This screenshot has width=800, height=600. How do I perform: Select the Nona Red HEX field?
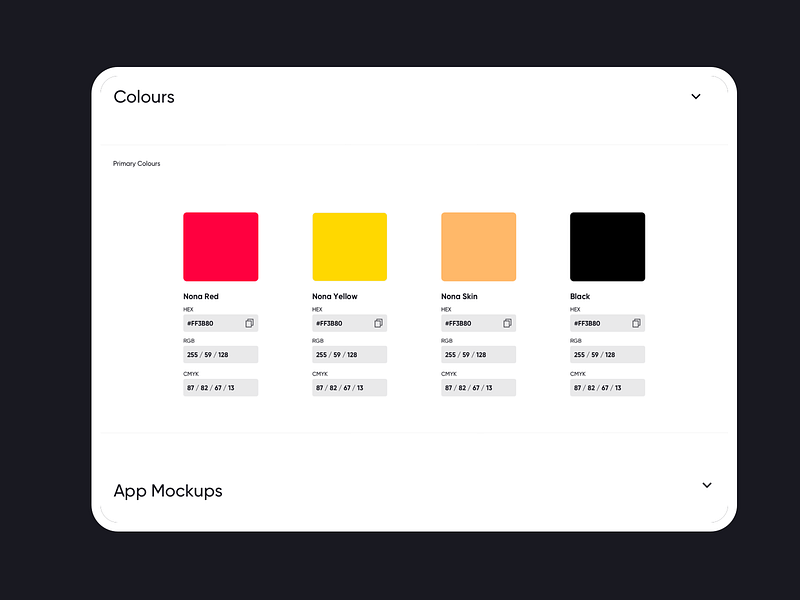tap(220, 323)
